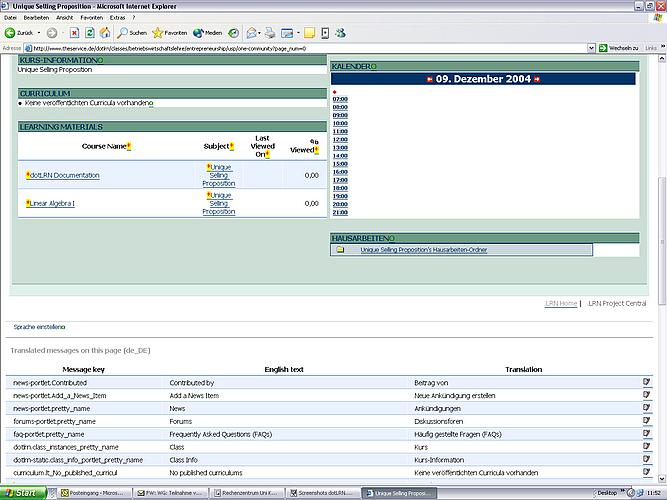Click the Desktop toolbar label on taskbar
The height and width of the screenshot is (500, 667).
pyautogui.click(x=607, y=492)
